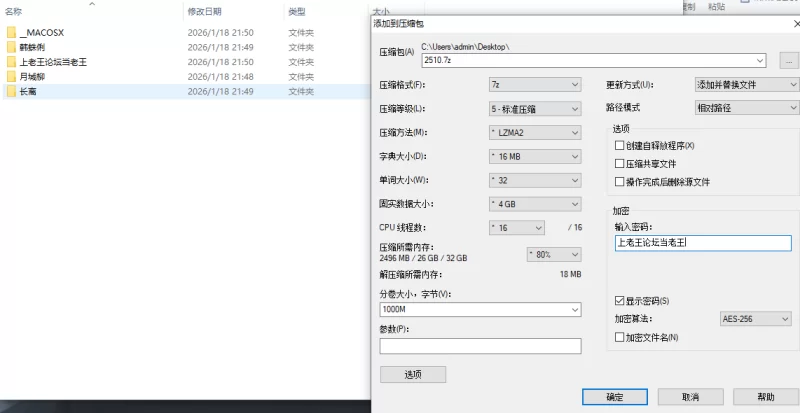Open 字典大小 16 MB dropdown
The width and height of the screenshot is (800, 413).
(x=535, y=157)
